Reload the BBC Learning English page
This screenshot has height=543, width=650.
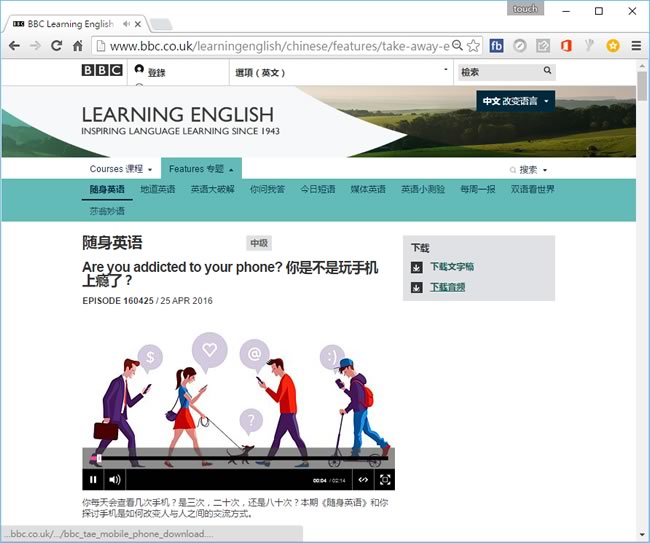coord(56,46)
